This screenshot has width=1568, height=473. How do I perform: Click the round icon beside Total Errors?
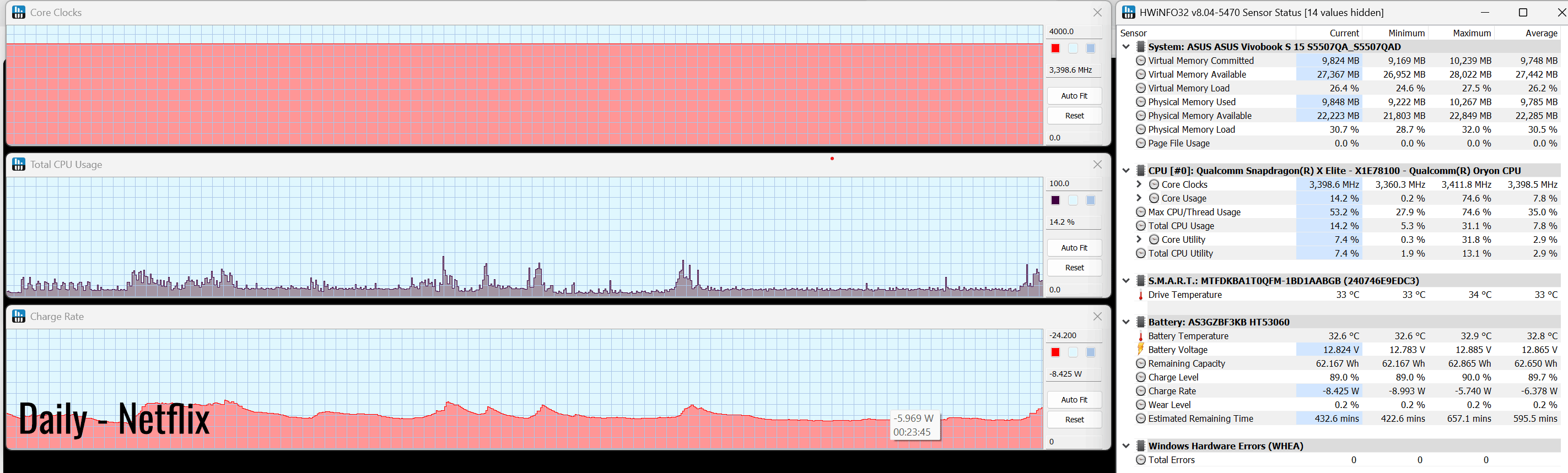tap(1141, 460)
